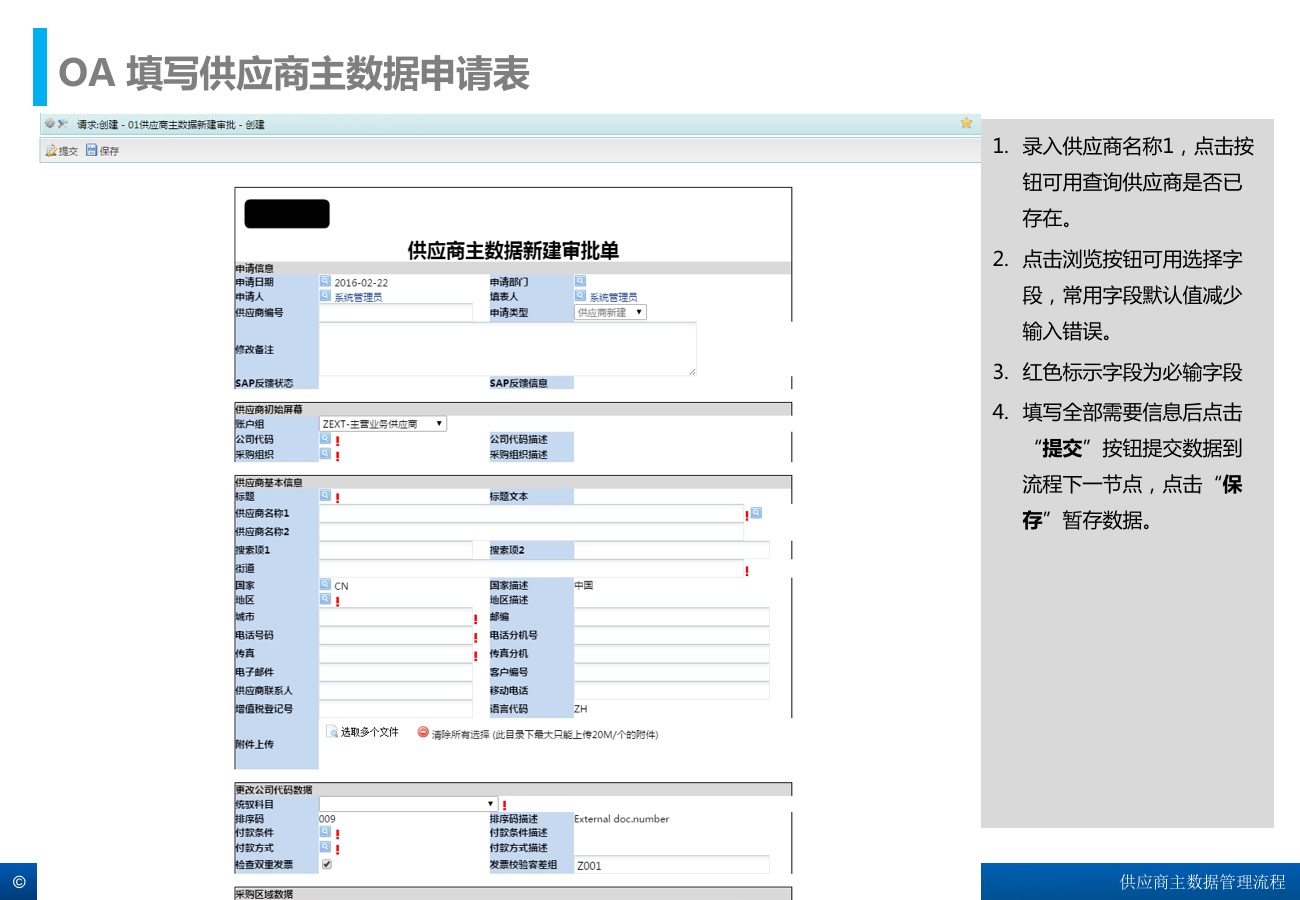Click the 付款条件 browse lookup icon
Viewport: 1300px width, 900px height.
325,831
